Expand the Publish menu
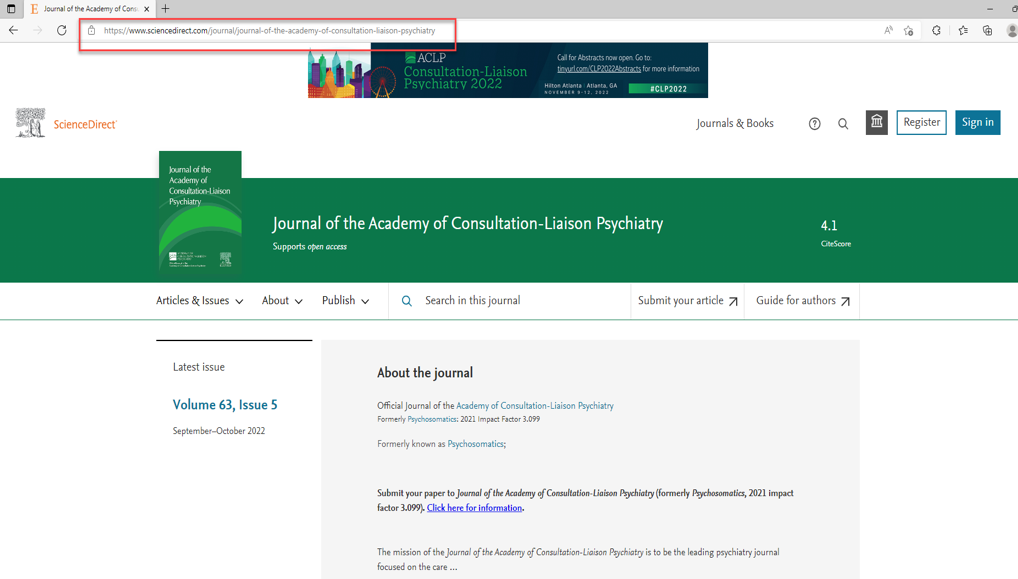 point(345,301)
